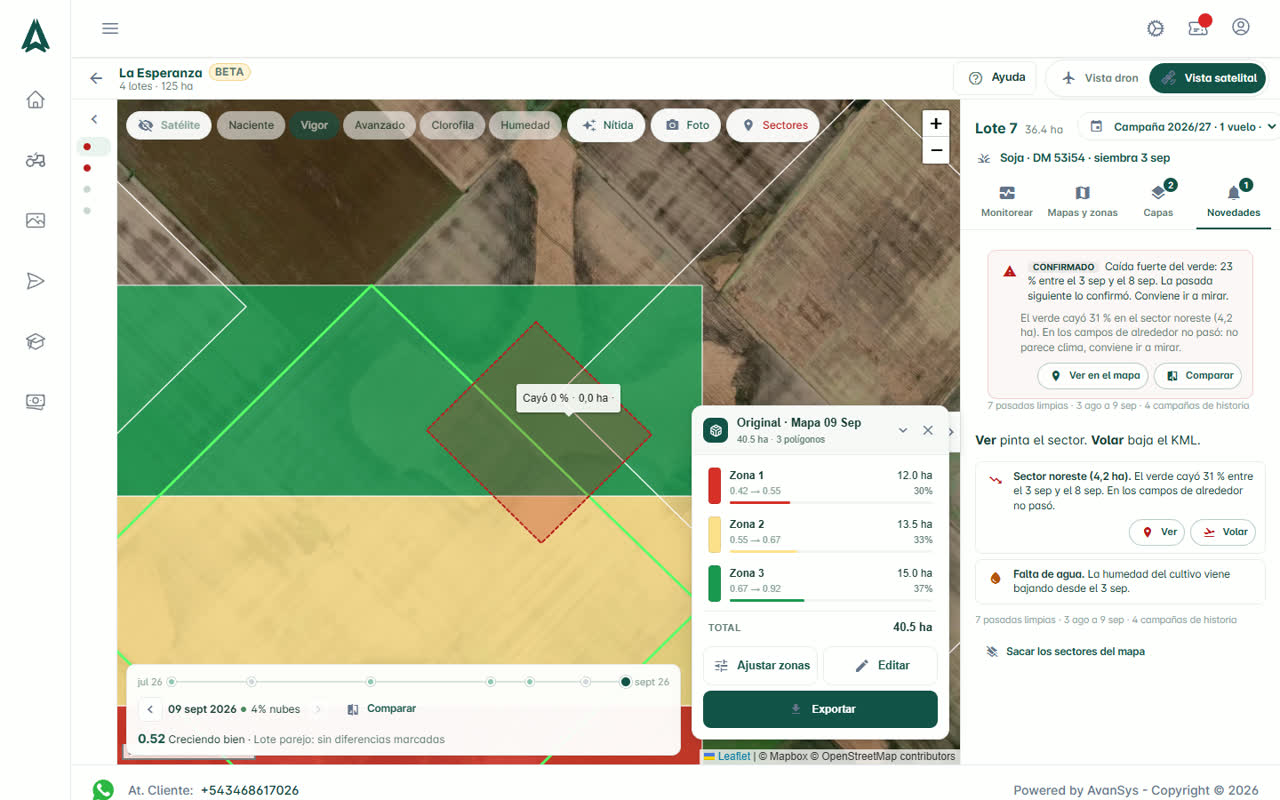Open the Capas tab
The height and width of the screenshot is (800, 1280).
coord(1158,201)
